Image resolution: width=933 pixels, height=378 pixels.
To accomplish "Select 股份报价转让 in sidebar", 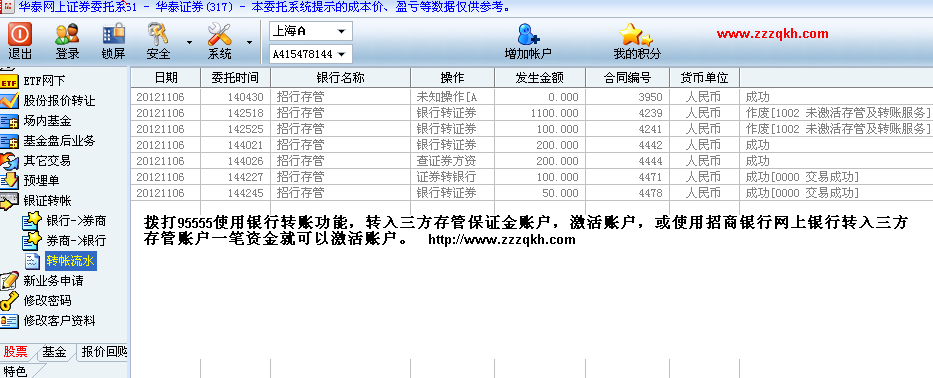I will (59, 101).
